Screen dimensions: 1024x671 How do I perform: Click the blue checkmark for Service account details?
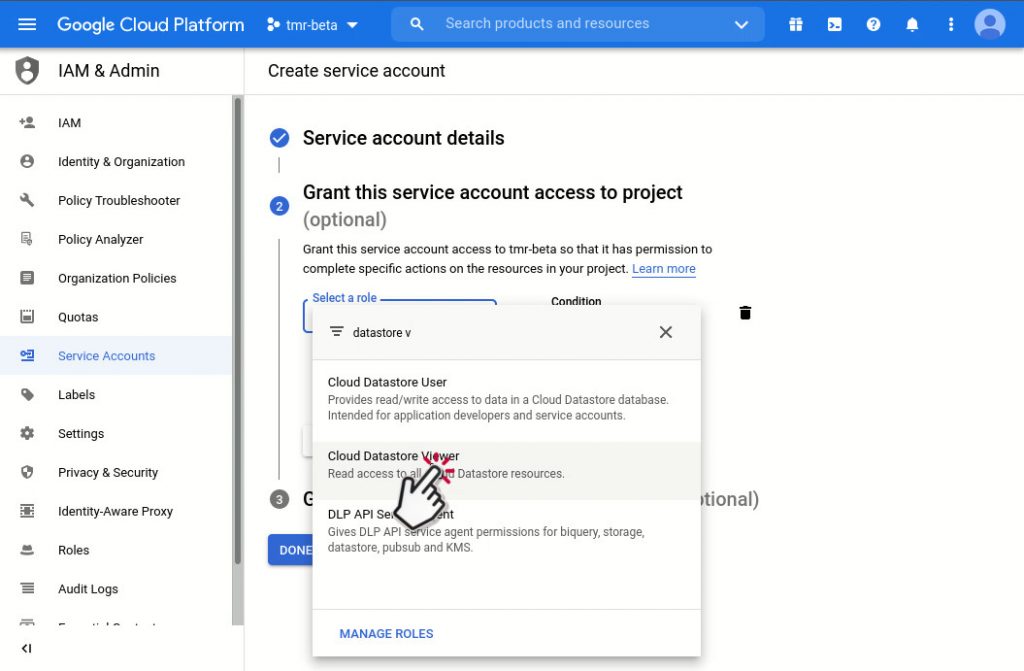[280, 138]
